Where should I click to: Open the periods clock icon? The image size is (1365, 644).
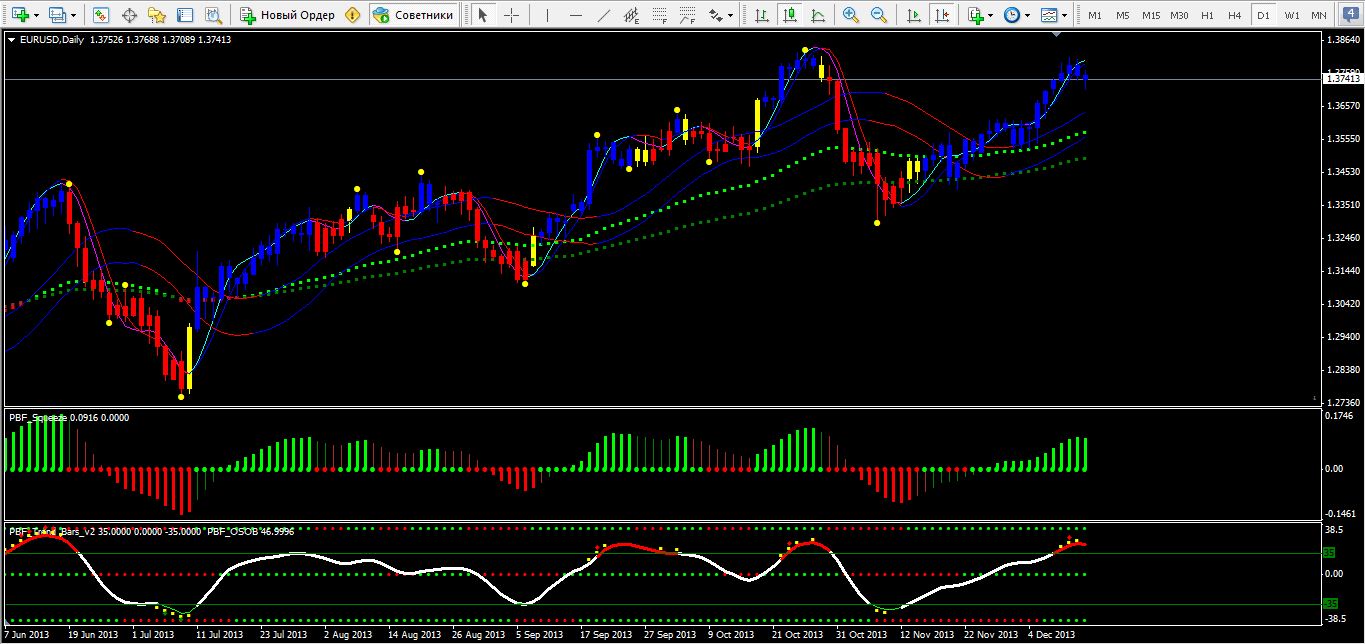coord(1011,15)
